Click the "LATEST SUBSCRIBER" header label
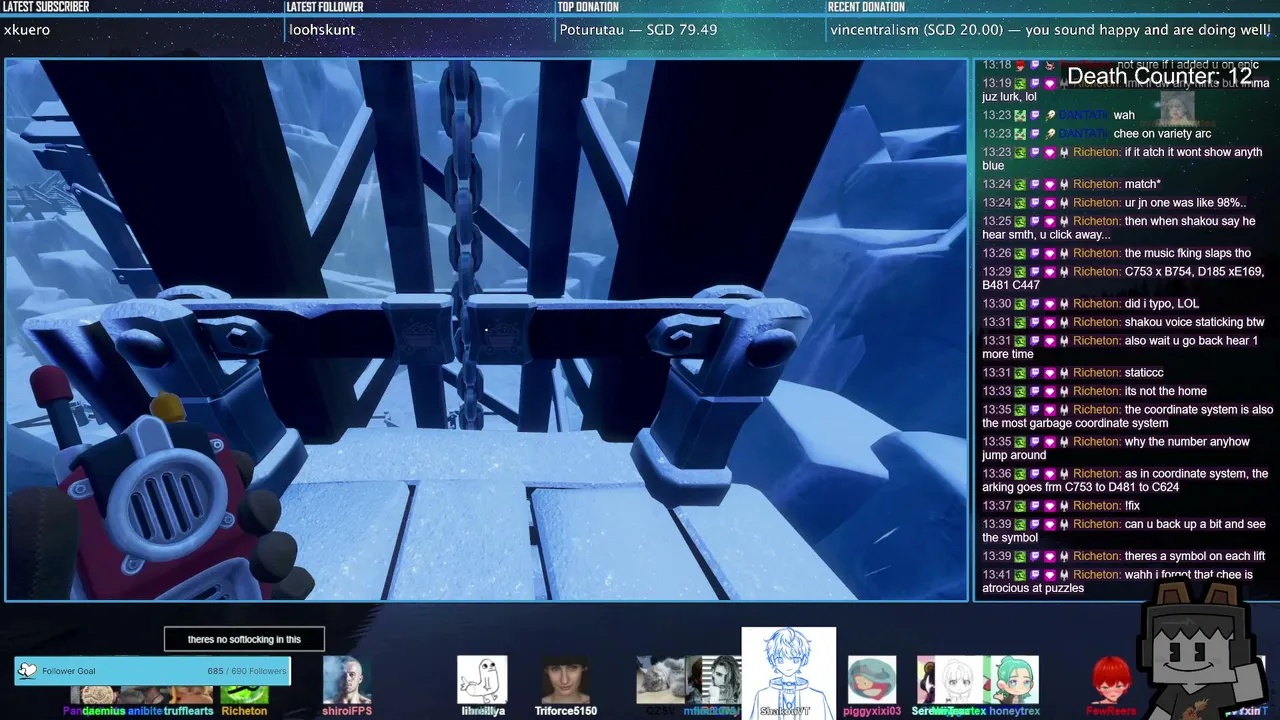 [x=46, y=7]
